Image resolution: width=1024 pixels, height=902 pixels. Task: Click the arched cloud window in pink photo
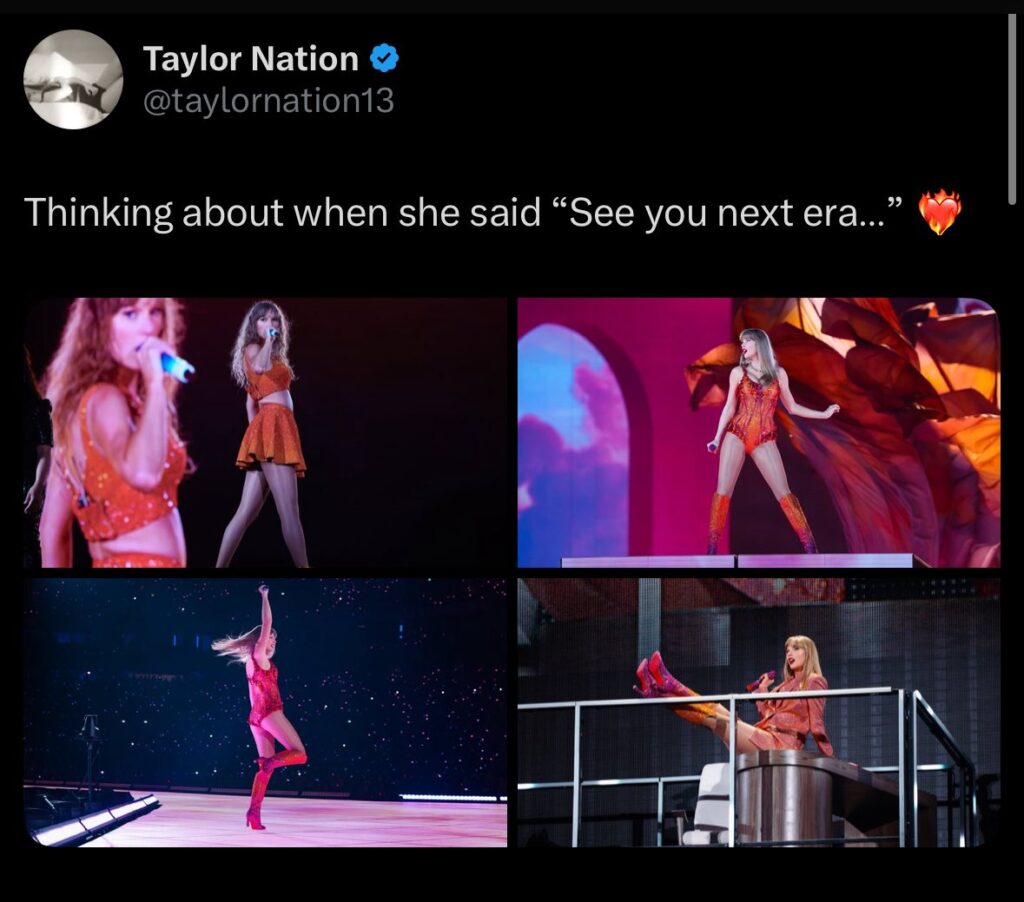[573, 440]
